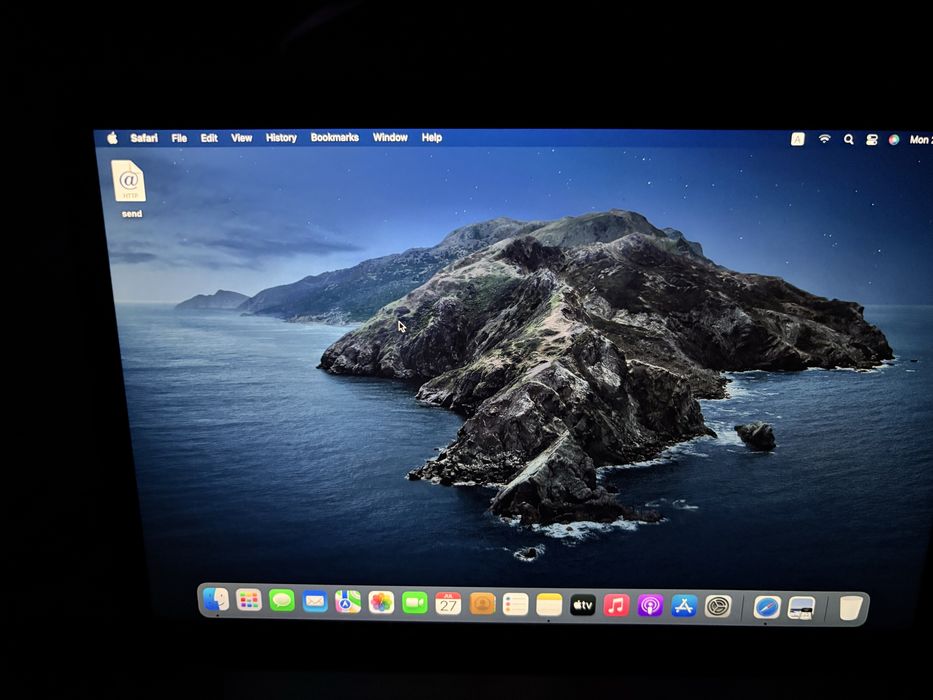Open Calendar showing 27 in Dock
The width and height of the screenshot is (933, 700).
coord(448,604)
